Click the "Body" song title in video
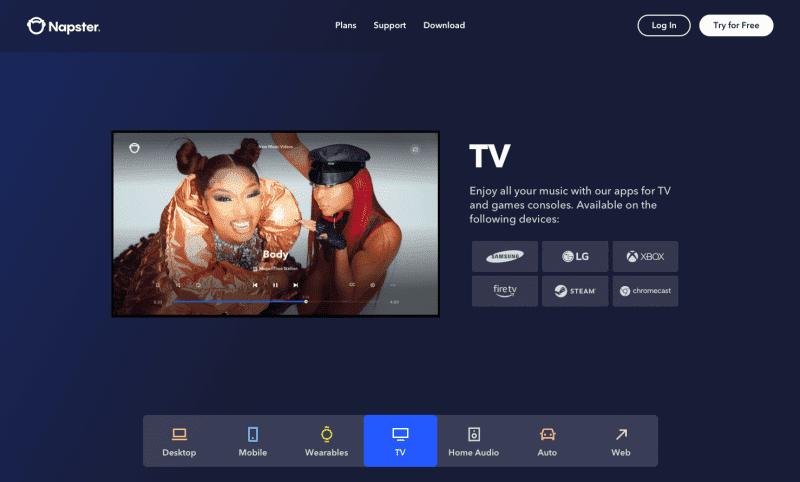800x482 pixels. [x=276, y=254]
